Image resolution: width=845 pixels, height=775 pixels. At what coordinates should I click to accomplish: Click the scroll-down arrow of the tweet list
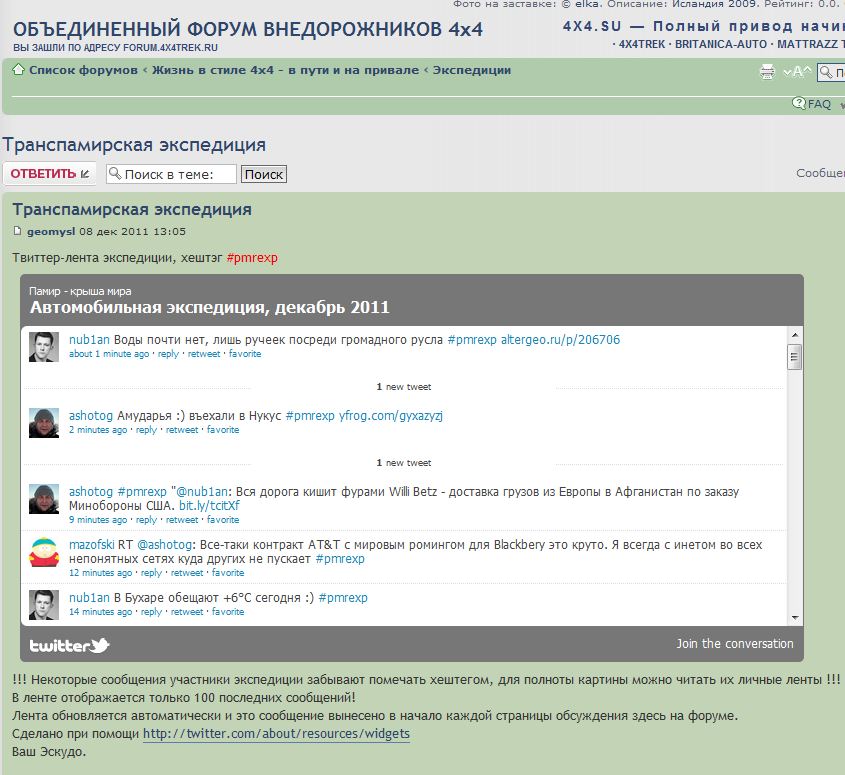(795, 617)
